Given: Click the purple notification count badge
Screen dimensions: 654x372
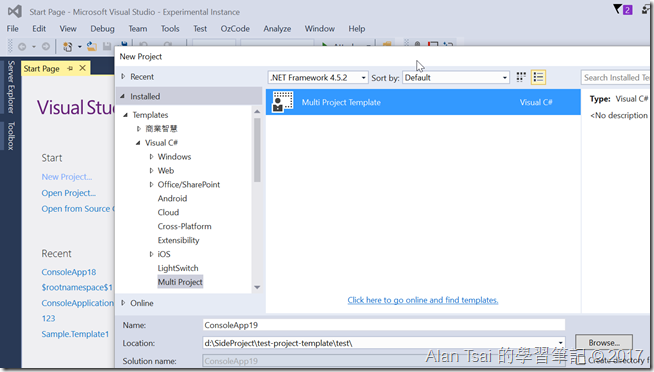Looking at the screenshot, I should [x=627, y=10].
